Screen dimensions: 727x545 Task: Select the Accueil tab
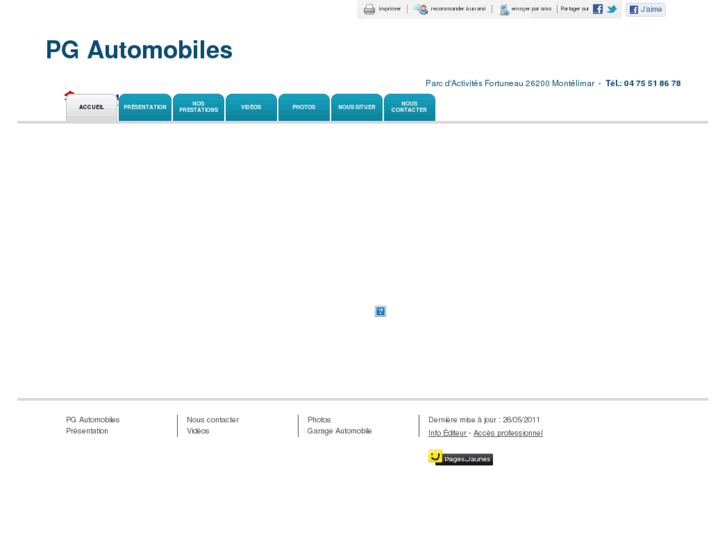[x=92, y=107]
